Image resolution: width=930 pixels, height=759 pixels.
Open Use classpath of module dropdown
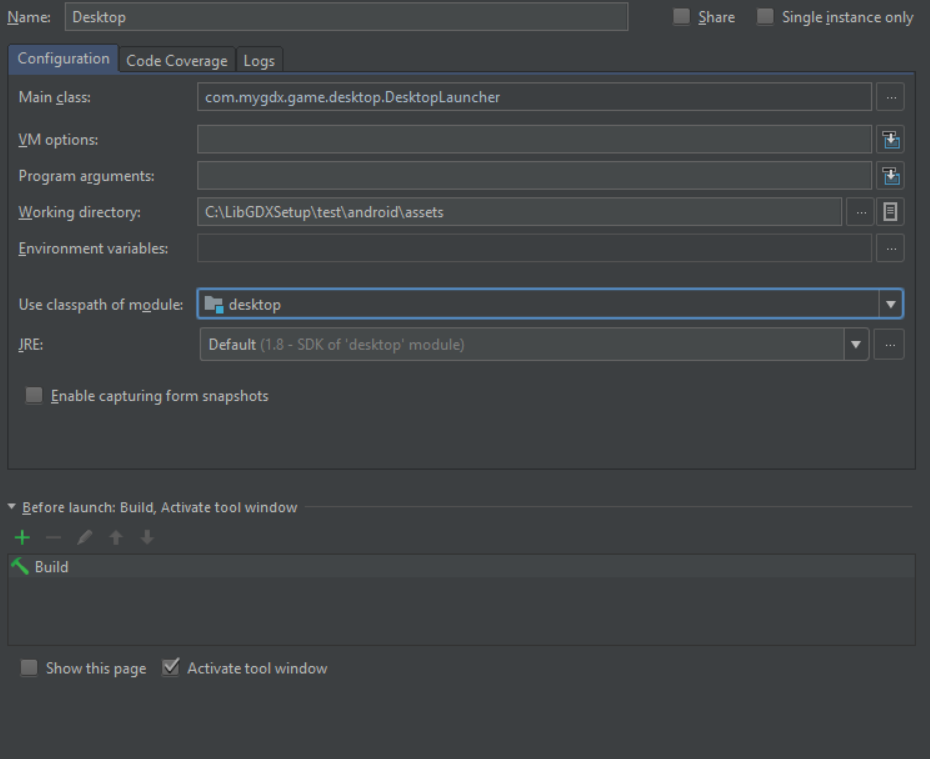click(890, 304)
